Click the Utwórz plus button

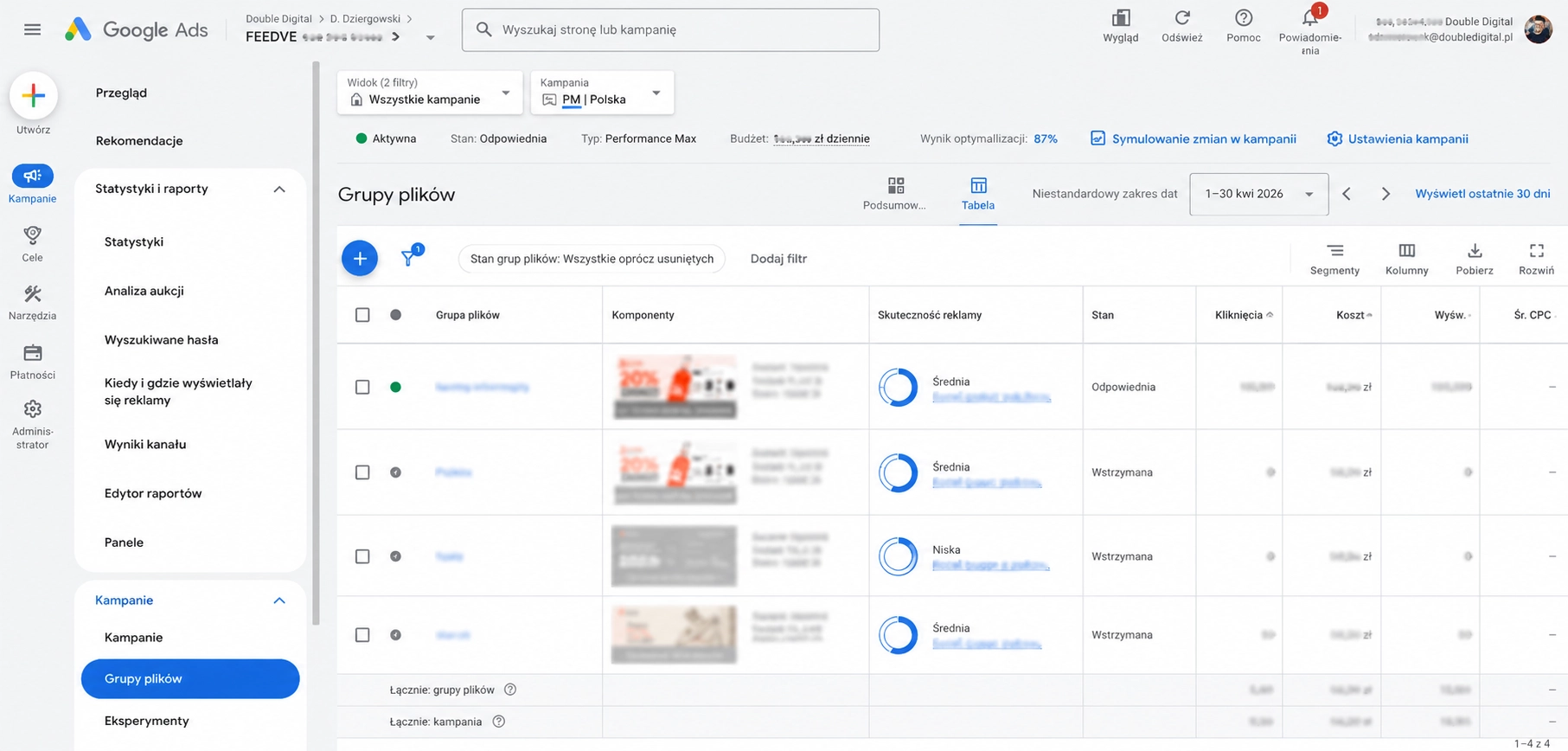tap(33, 95)
